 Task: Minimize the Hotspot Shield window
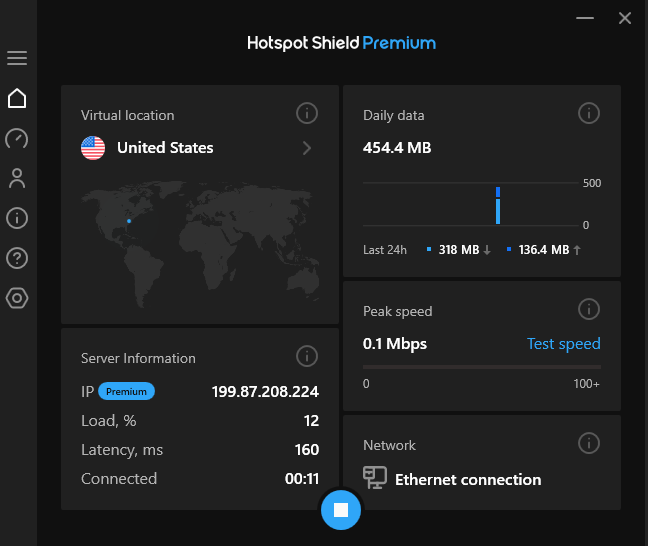click(x=585, y=18)
